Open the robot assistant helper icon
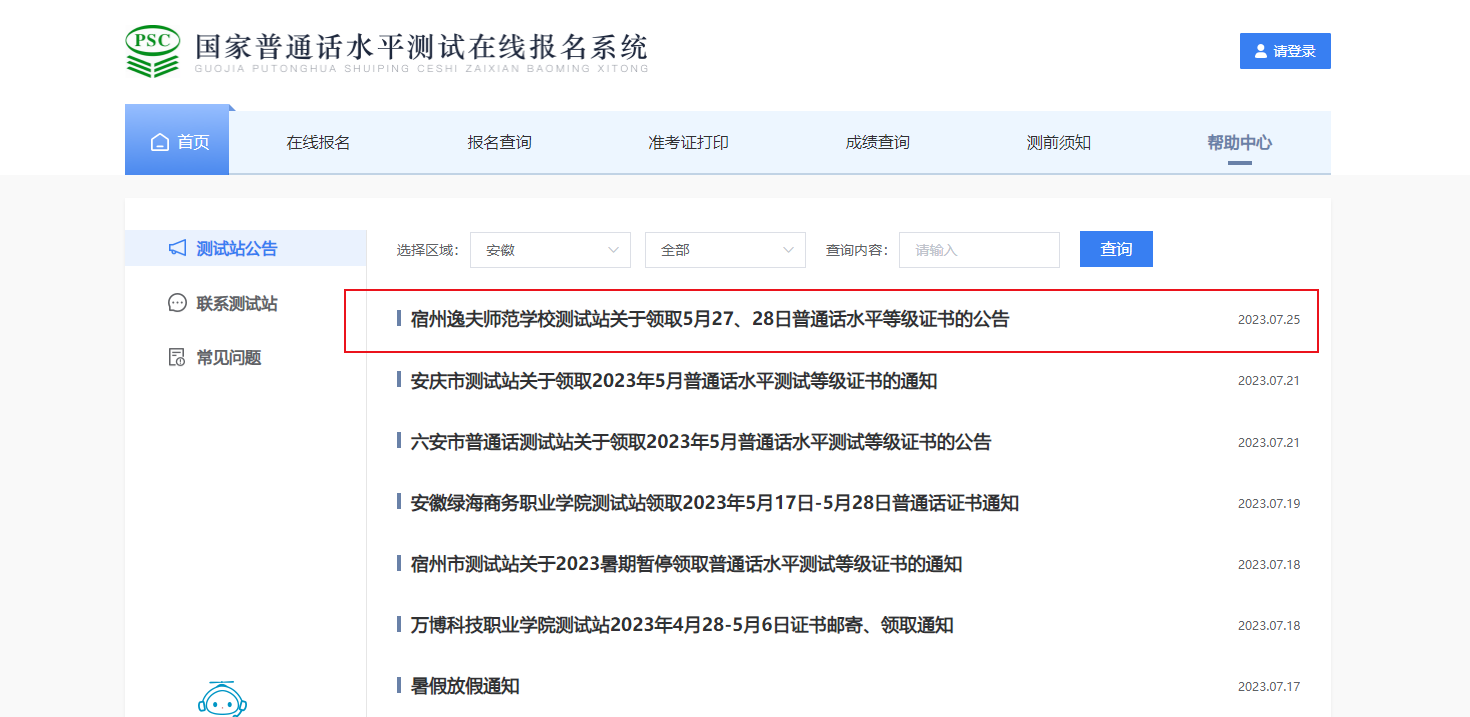This screenshot has width=1470, height=717. coord(222,699)
